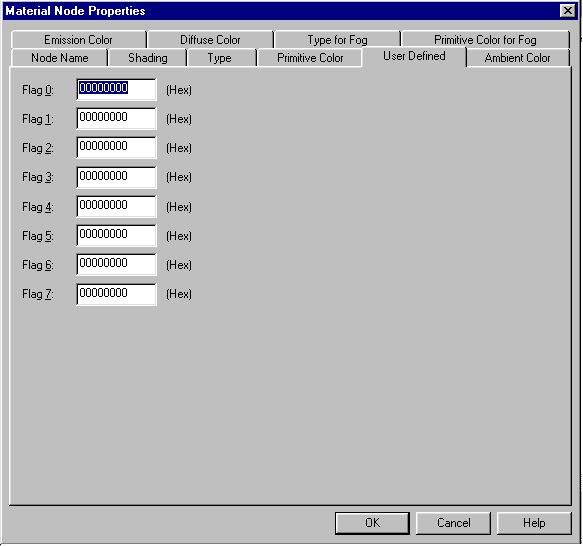583x546 pixels.
Task: Click the Flag 4 text box
Action: 116,206
